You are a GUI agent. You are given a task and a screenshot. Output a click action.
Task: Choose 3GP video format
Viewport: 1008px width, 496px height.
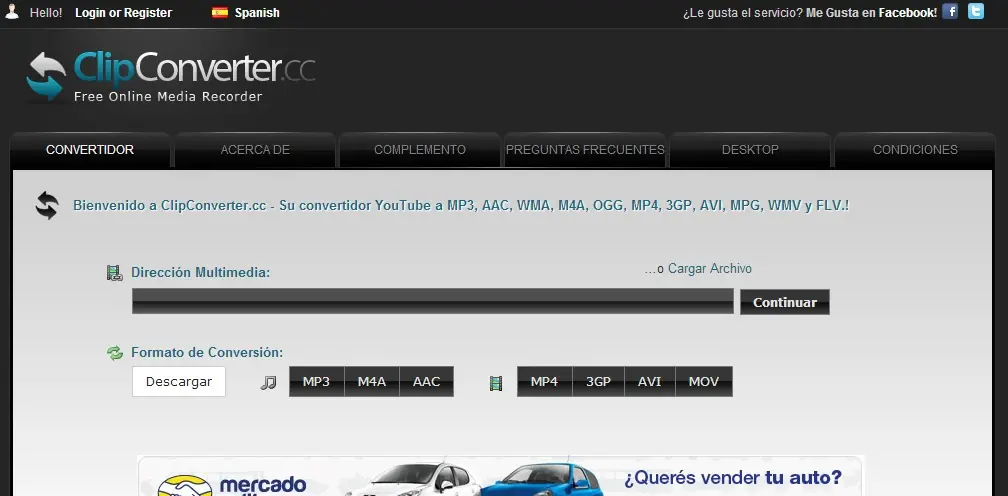coord(598,382)
